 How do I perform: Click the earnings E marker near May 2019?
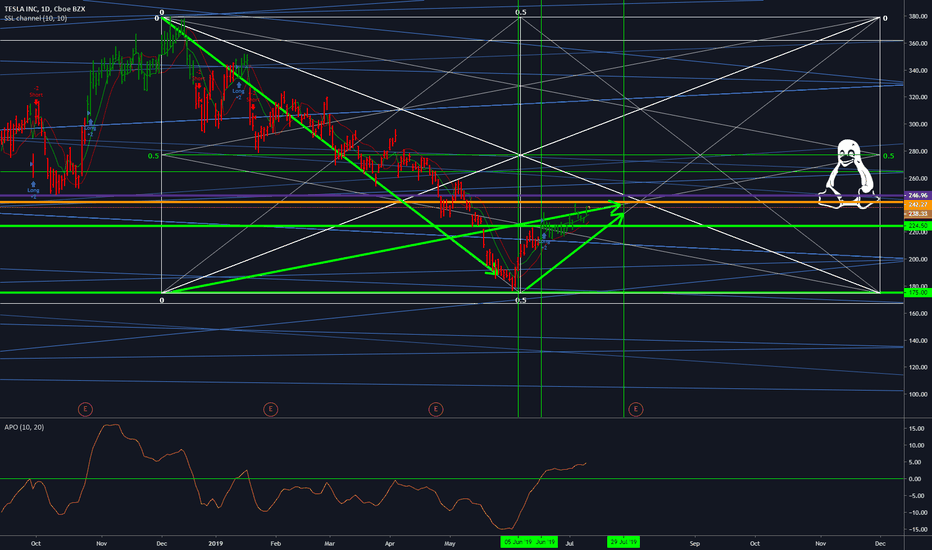(x=436, y=409)
